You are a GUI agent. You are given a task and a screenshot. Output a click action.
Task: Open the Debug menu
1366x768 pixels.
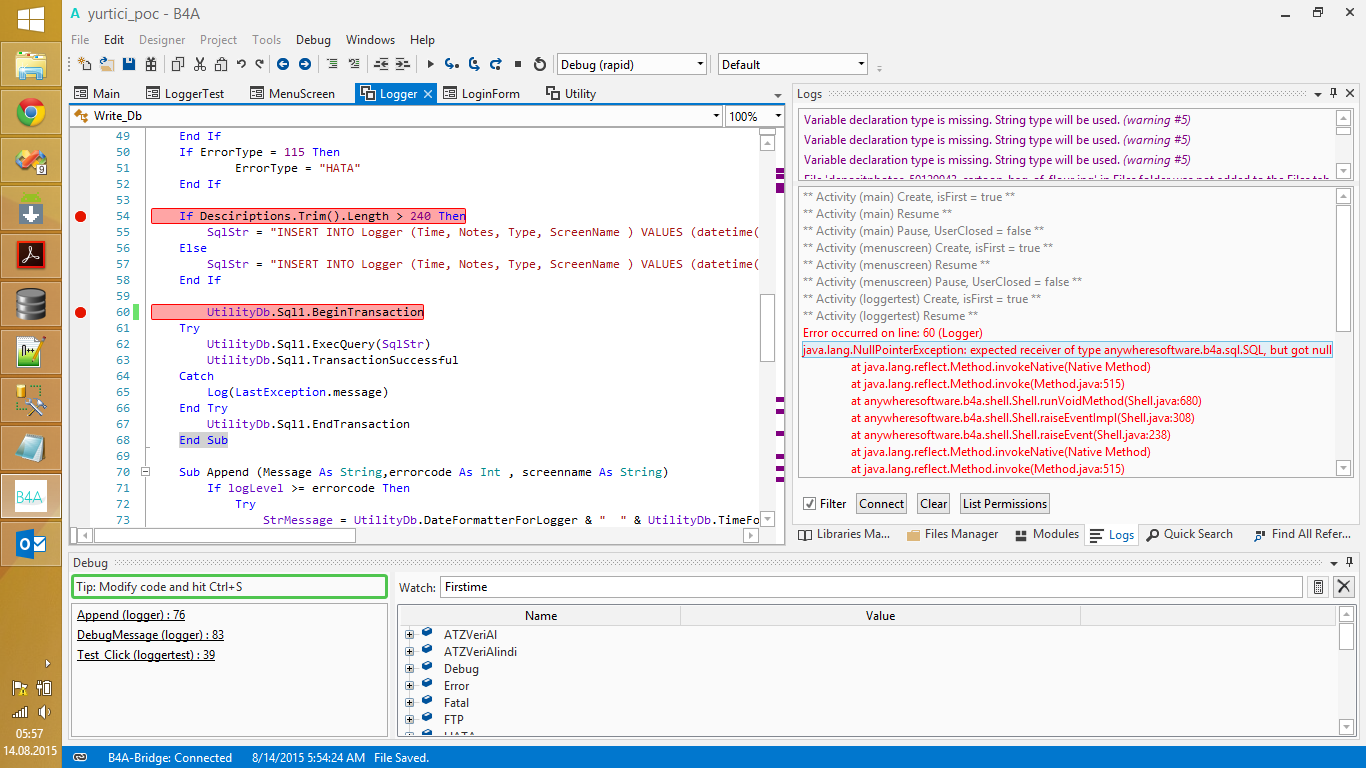click(x=313, y=40)
